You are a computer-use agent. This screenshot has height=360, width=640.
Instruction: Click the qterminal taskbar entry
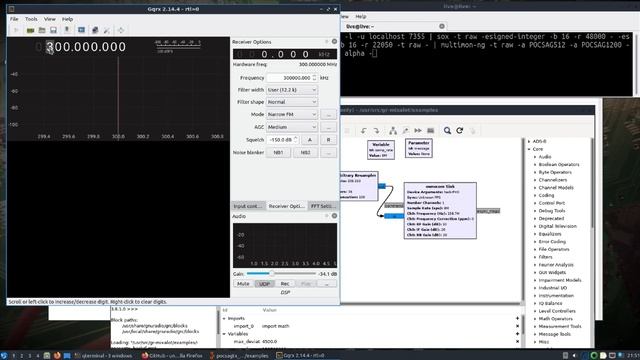pos(103,356)
